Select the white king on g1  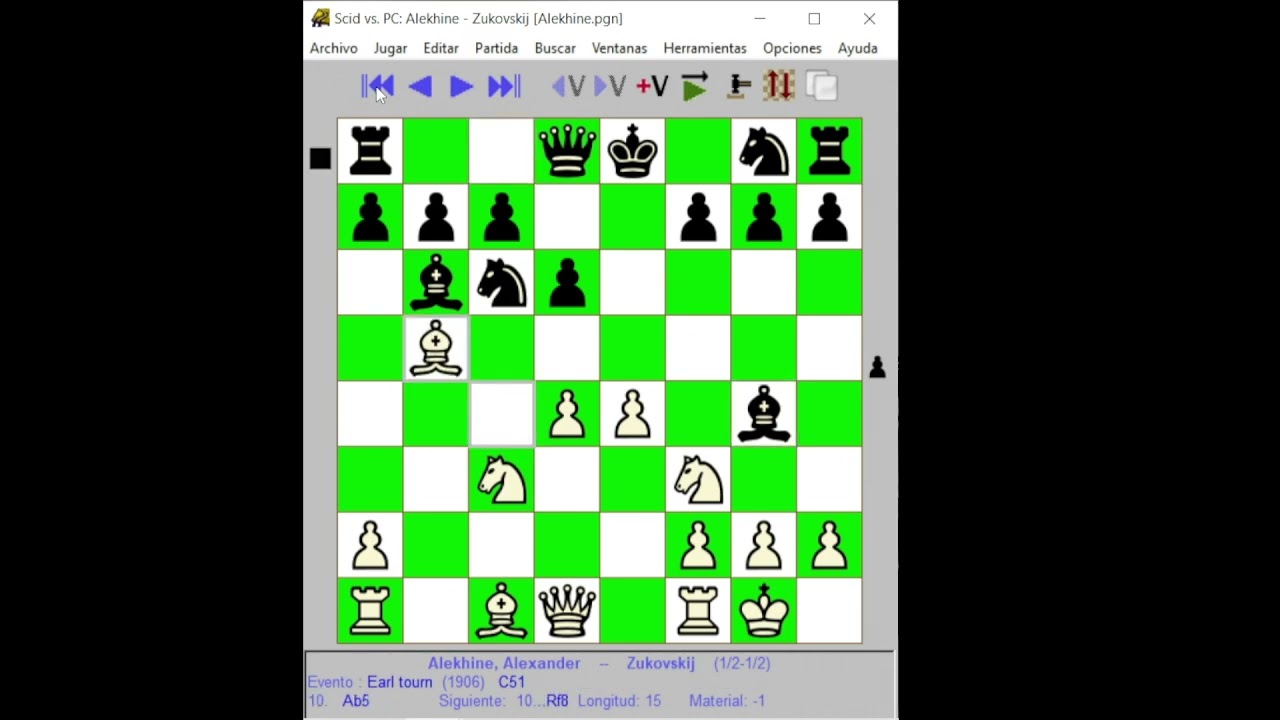point(764,610)
